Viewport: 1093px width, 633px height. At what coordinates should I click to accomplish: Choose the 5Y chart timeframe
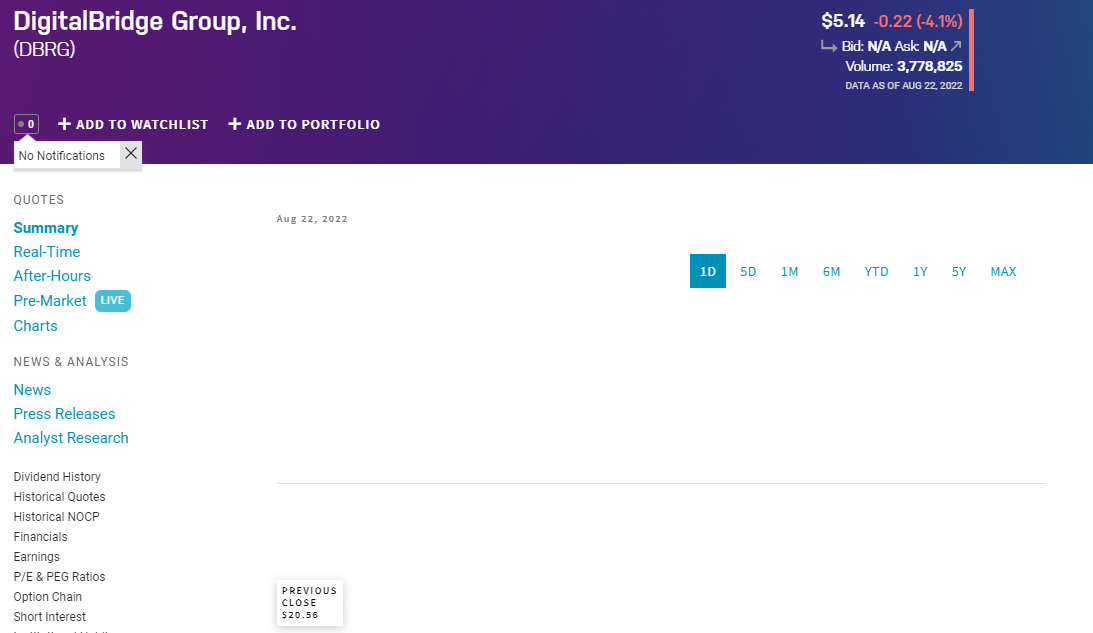959,271
